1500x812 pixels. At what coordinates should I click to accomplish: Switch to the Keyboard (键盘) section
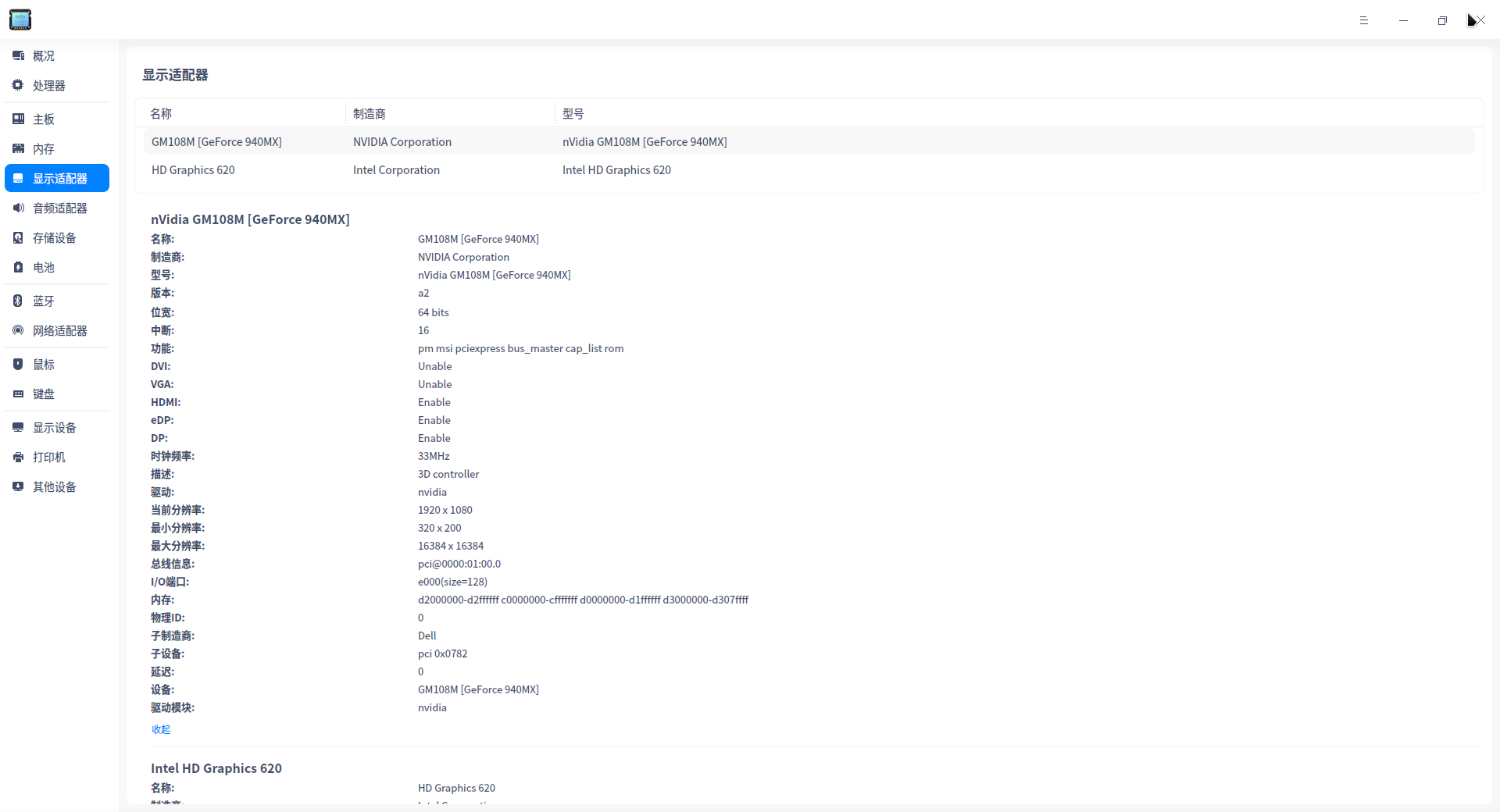pos(44,394)
